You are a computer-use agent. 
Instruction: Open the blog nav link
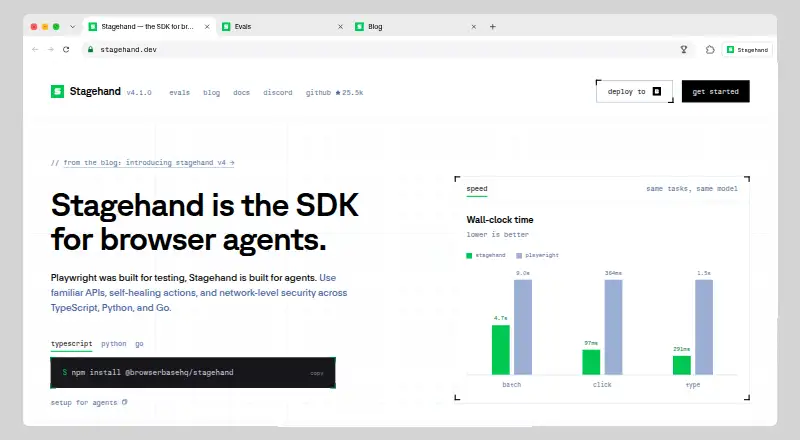click(x=211, y=92)
